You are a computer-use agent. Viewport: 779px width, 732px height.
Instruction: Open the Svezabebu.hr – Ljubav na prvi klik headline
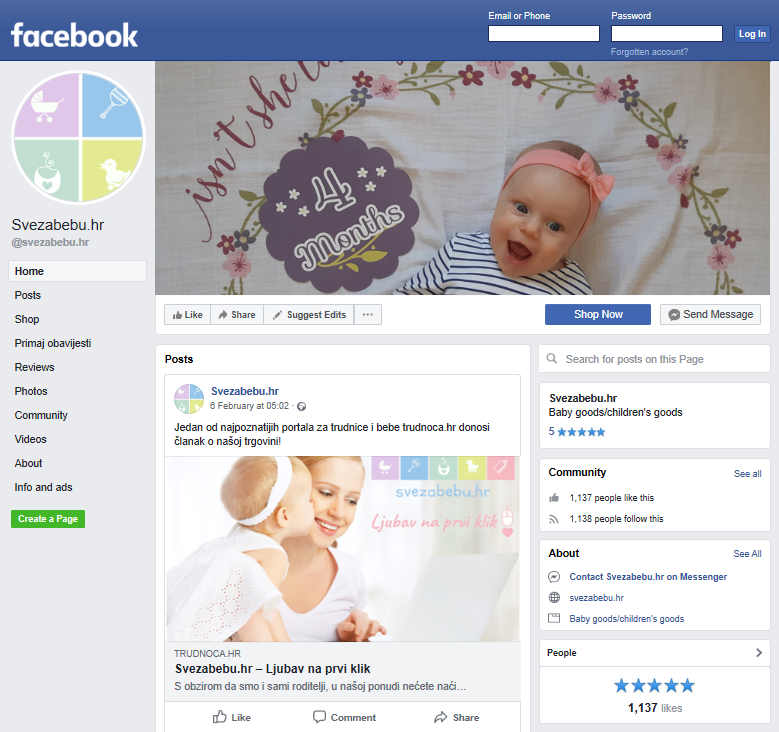(273, 669)
